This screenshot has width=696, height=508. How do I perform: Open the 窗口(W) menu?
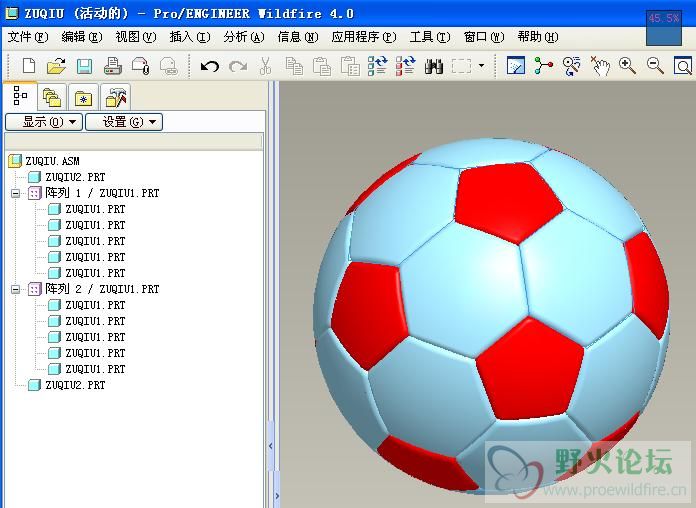(484, 37)
